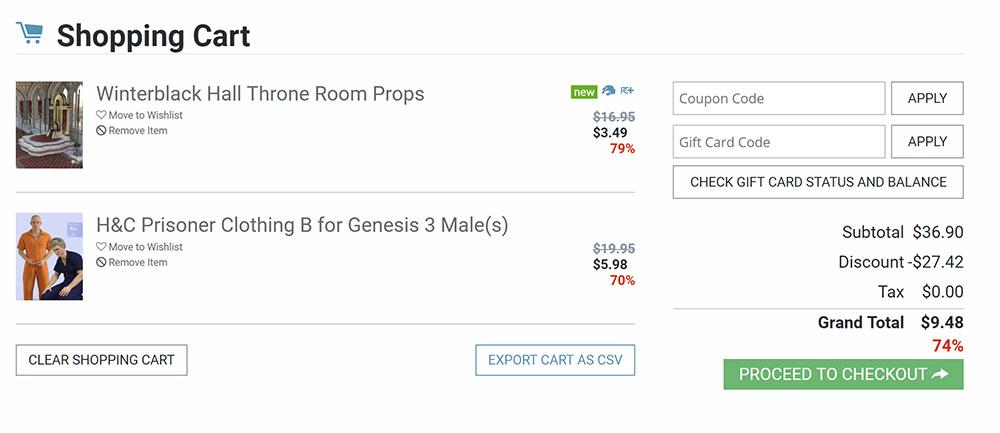The image size is (1000, 433).
Task: Click the green 'new' badge
Action: (x=584, y=92)
